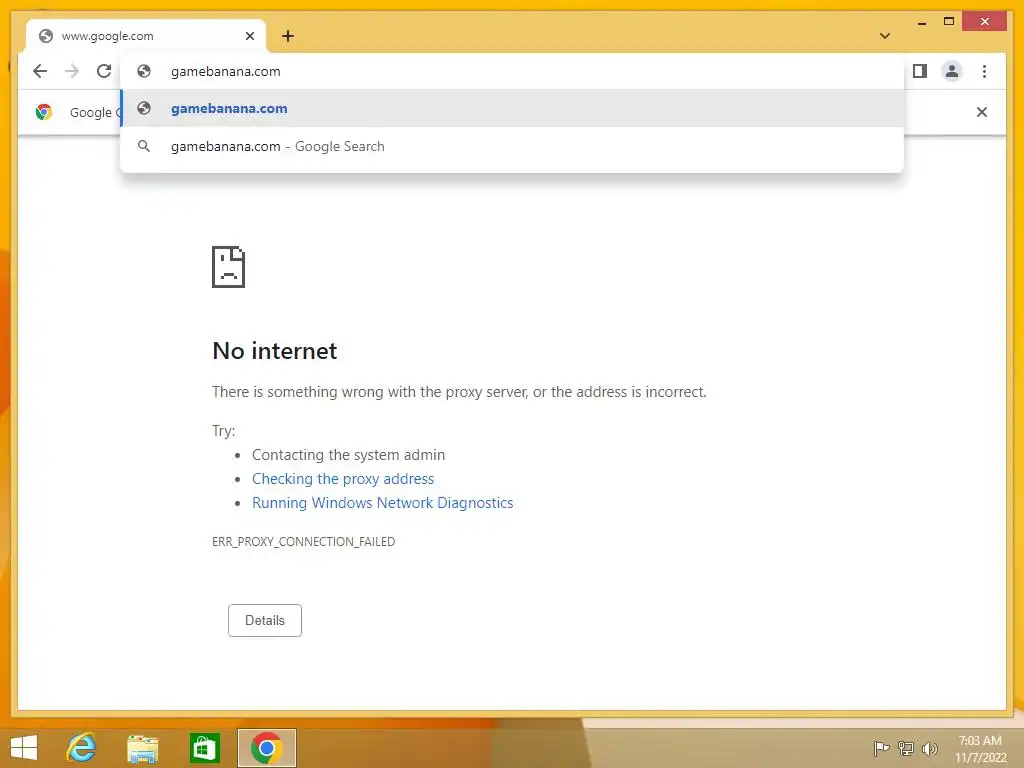Click the Chrome logo in the infobar
Viewport: 1024px width, 768px height.
pyautogui.click(x=44, y=112)
